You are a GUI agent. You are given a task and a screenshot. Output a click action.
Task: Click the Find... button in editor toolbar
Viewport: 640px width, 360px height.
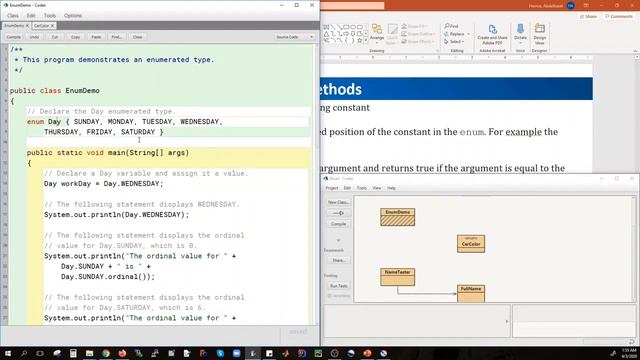[117, 37]
